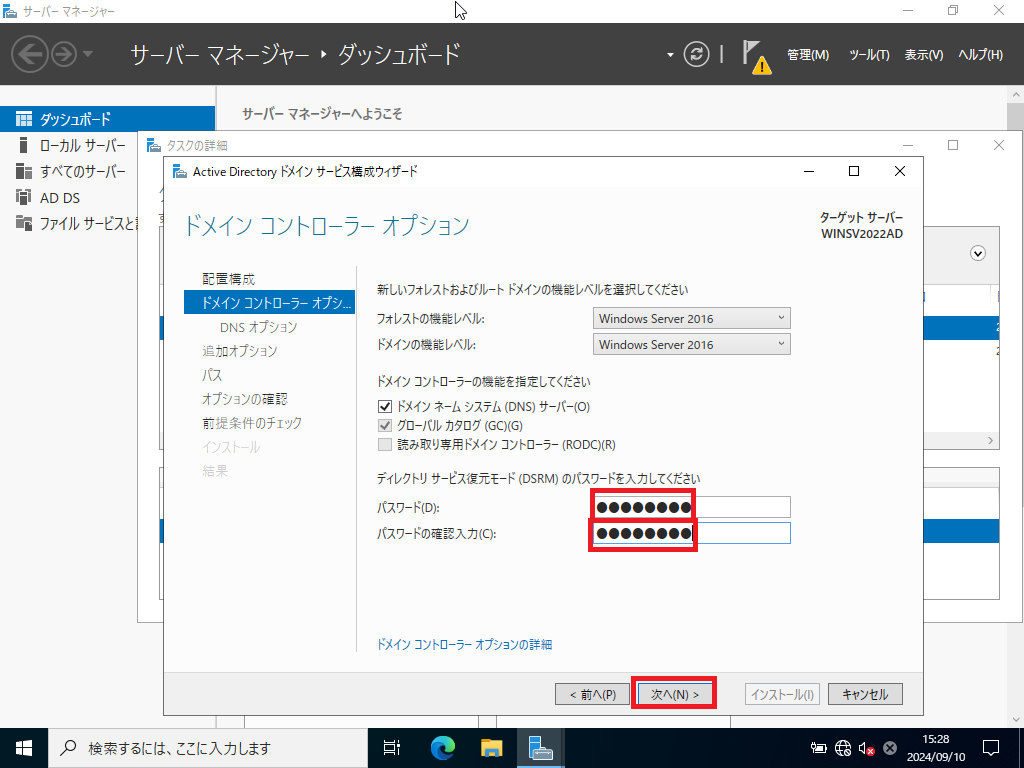The height and width of the screenshot is (768, 1024).
Task: Open the 表示(V) menu
Action: [x=923, y=55]
